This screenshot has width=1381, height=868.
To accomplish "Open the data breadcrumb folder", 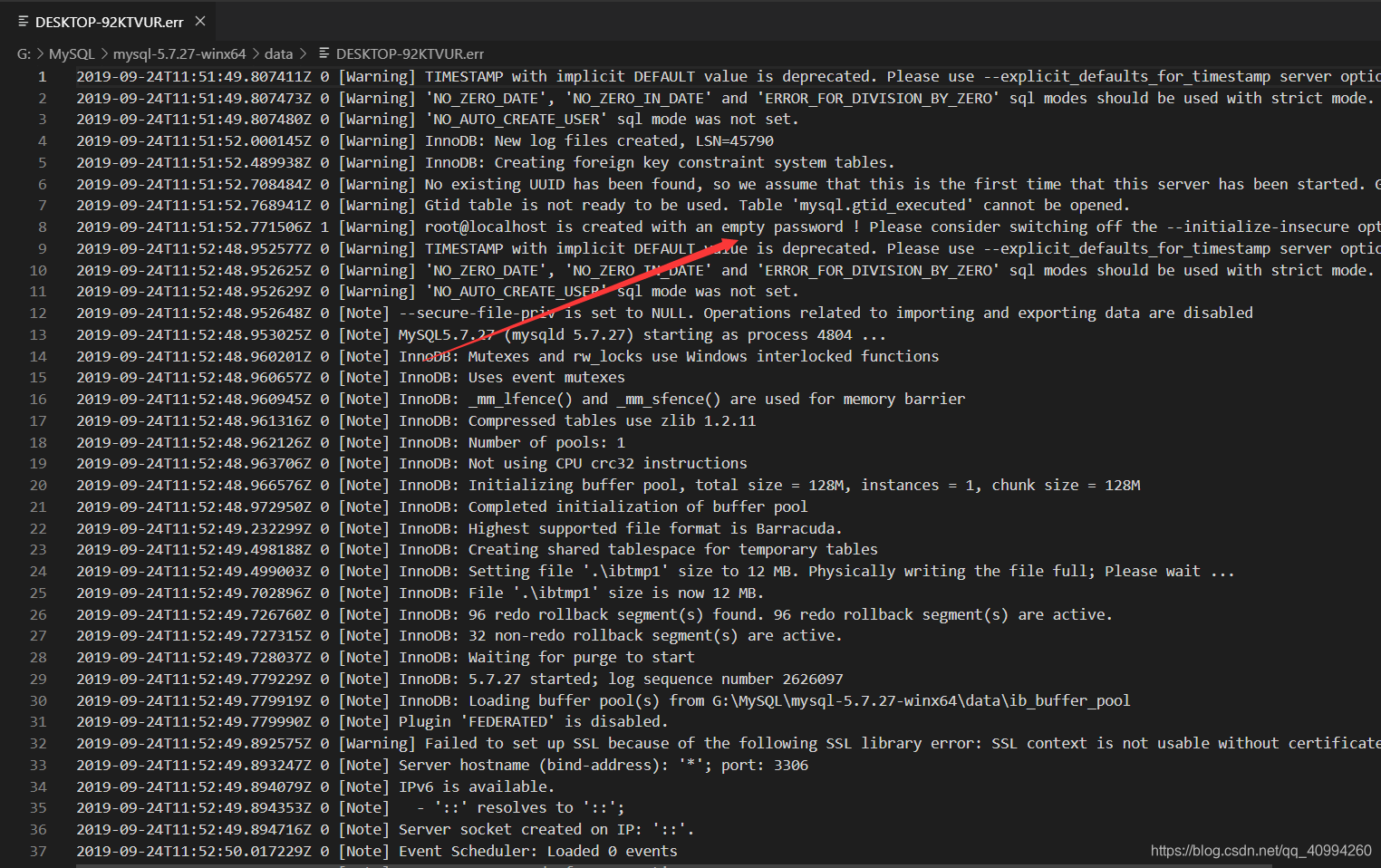I will point(278,53).
